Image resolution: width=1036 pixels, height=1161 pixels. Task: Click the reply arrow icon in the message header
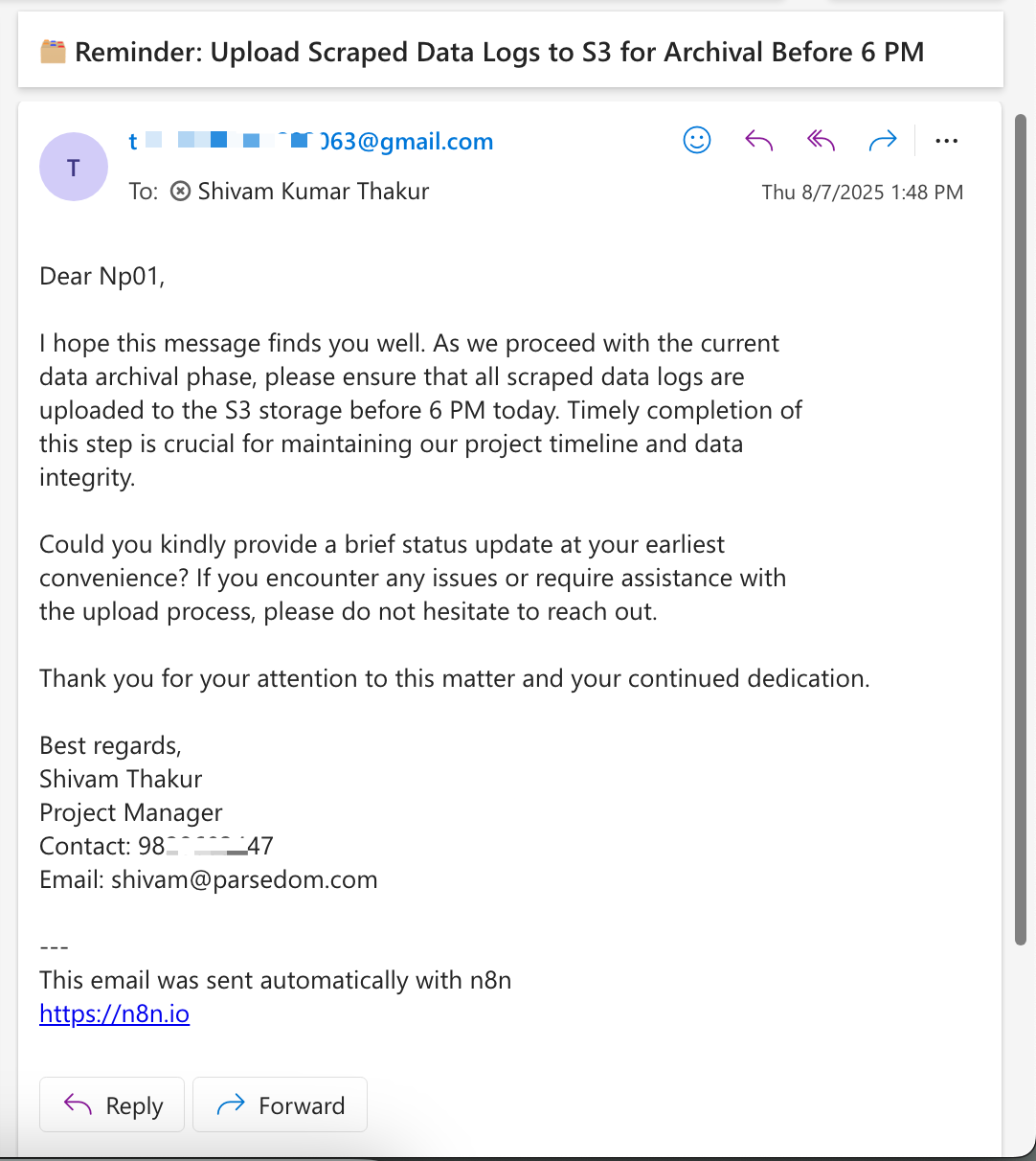759,141
